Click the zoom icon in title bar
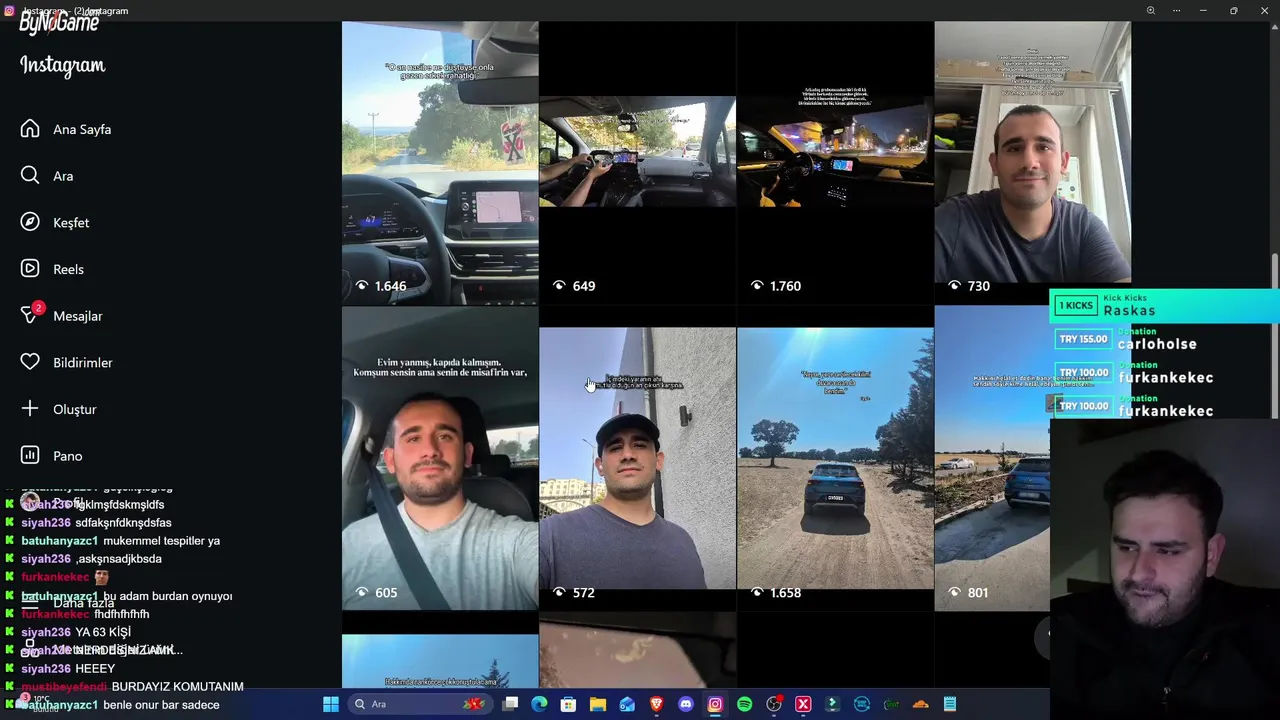The image size is (1280, 720). pyautogui.click(x=1151, y=11)
